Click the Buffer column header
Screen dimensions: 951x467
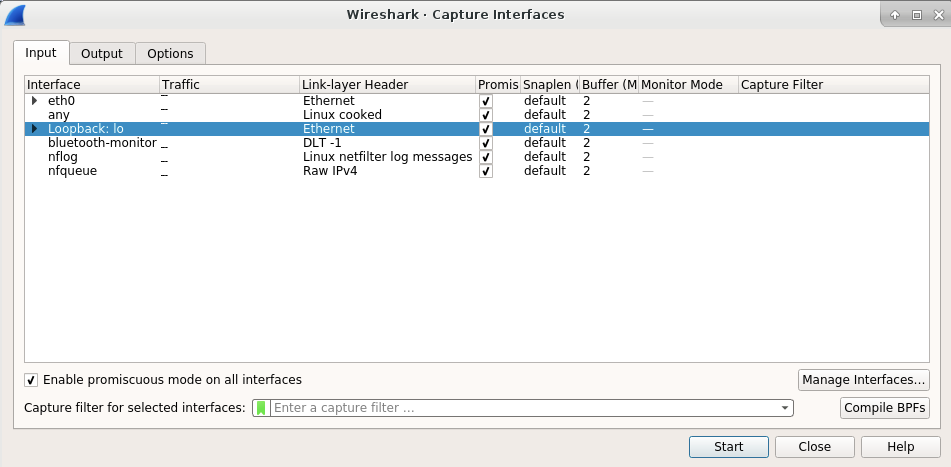pos(609,84)
